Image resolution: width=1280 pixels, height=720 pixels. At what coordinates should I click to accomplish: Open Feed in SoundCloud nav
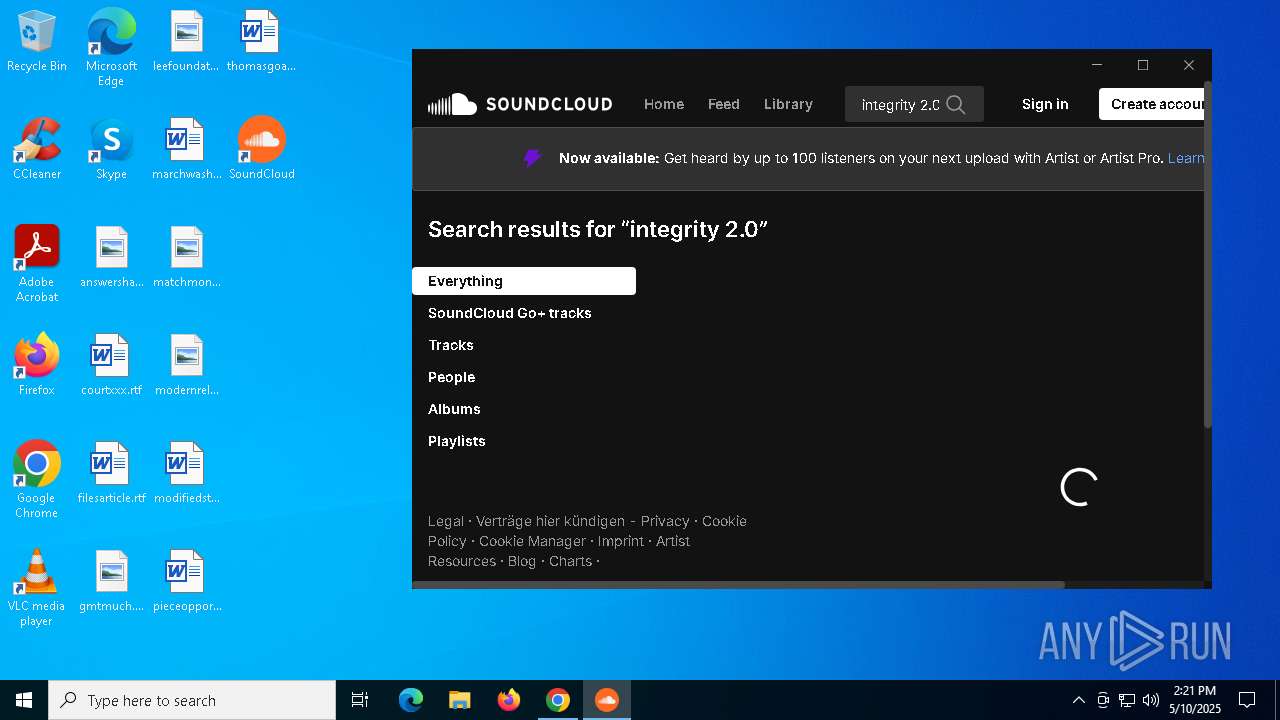click(x=724, y=104)
